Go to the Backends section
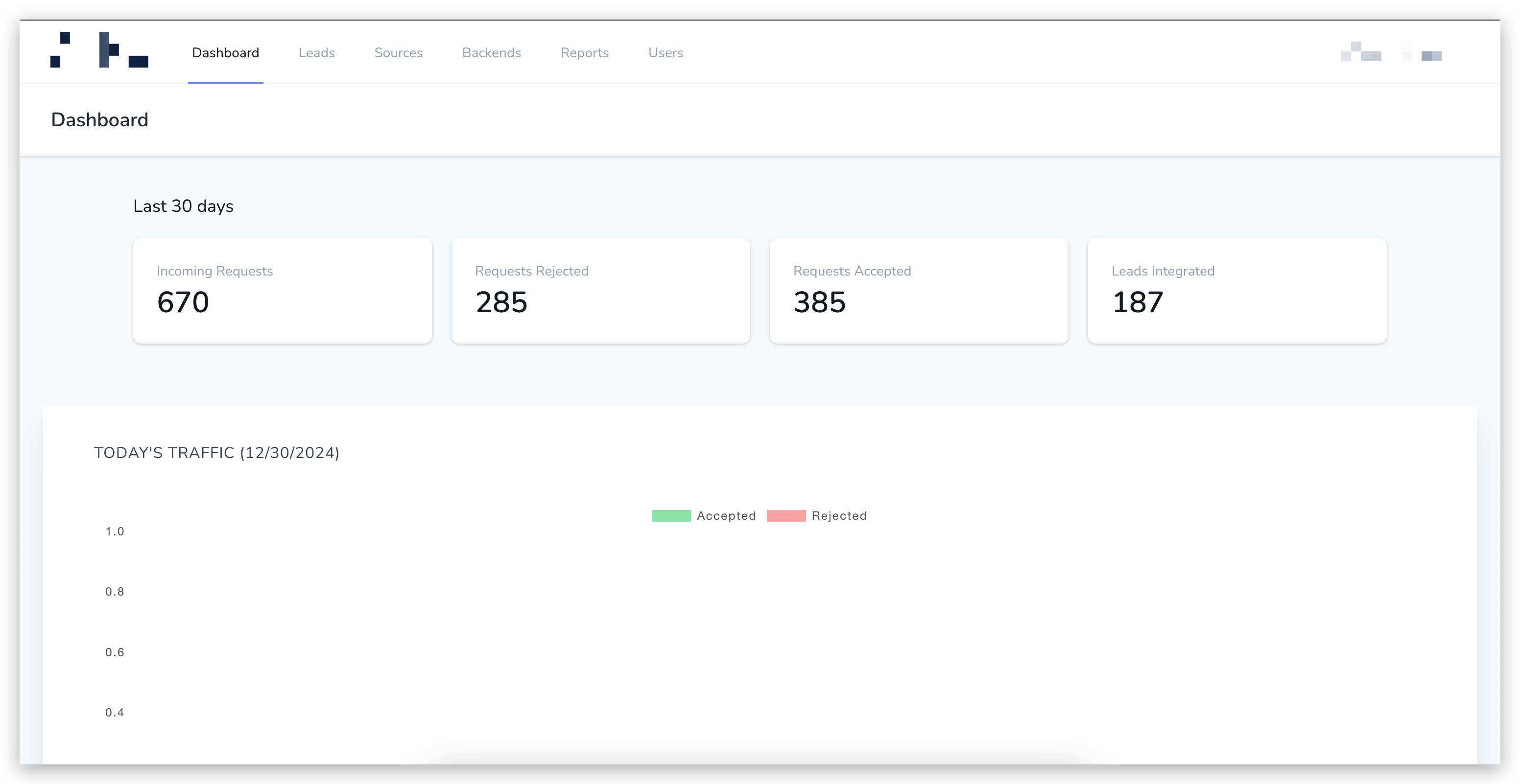The height and width of the screenshot is (784, 1520). click(491, 53)
